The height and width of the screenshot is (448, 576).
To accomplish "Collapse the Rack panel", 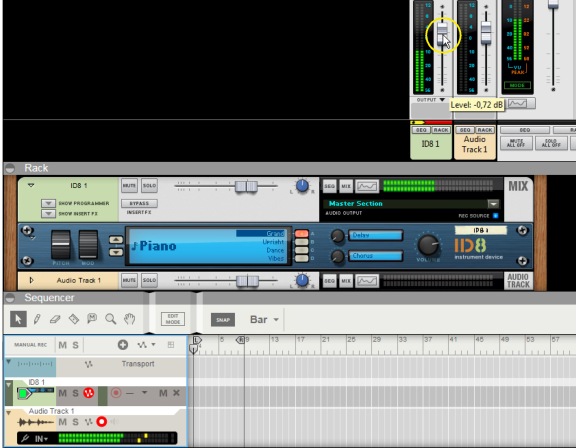I will coord(10,168).
